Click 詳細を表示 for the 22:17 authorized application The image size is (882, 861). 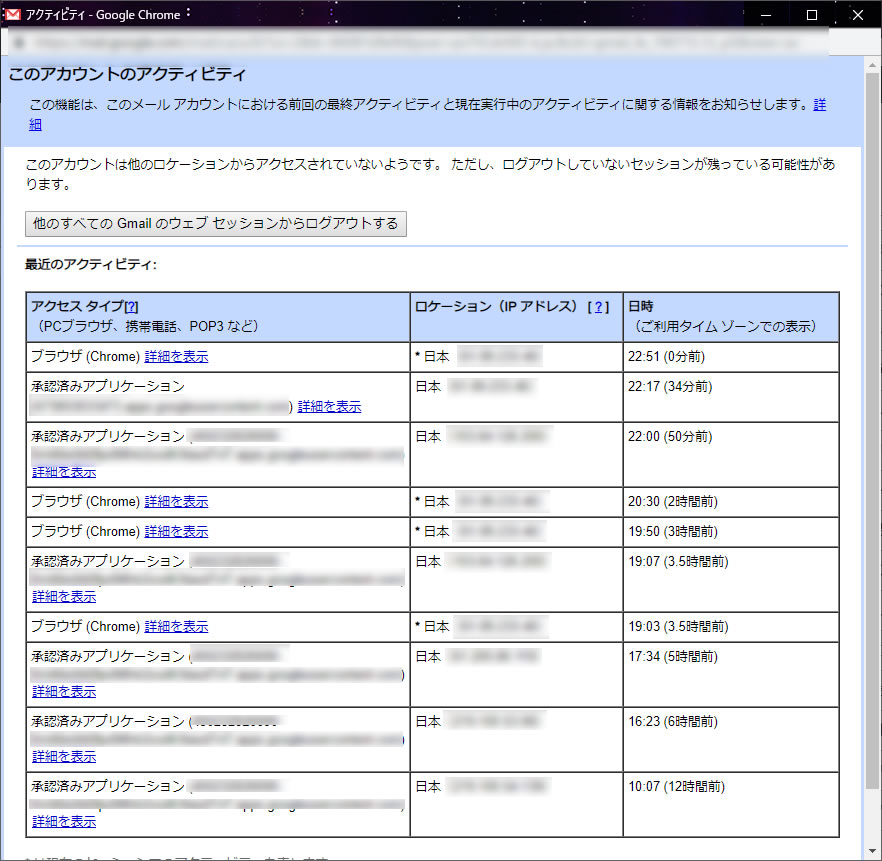coord(329,407)
